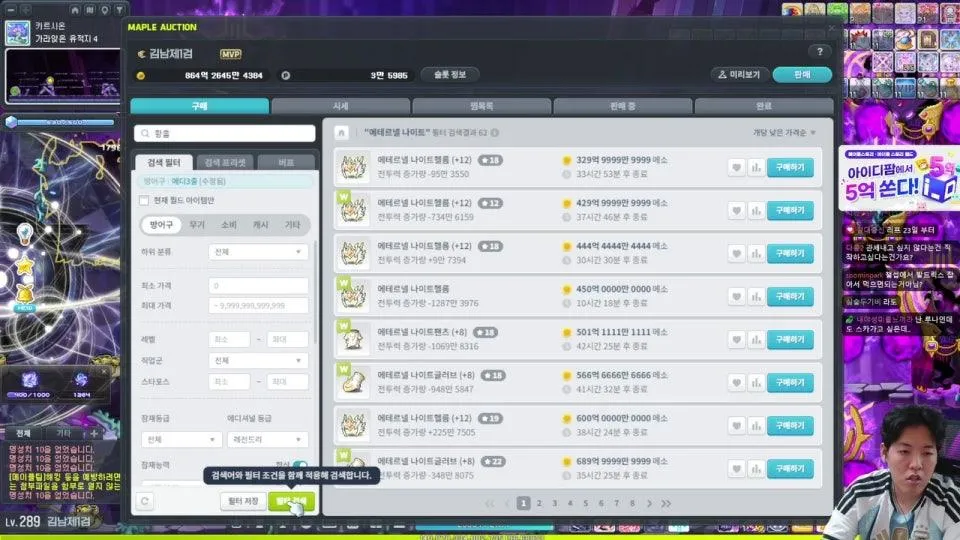Viewport: 960px width, 540px height.
Task: Open price chart icon for 501억 나이트팬츠 listing
Action: pyautogui.click(x=756, y=340)
